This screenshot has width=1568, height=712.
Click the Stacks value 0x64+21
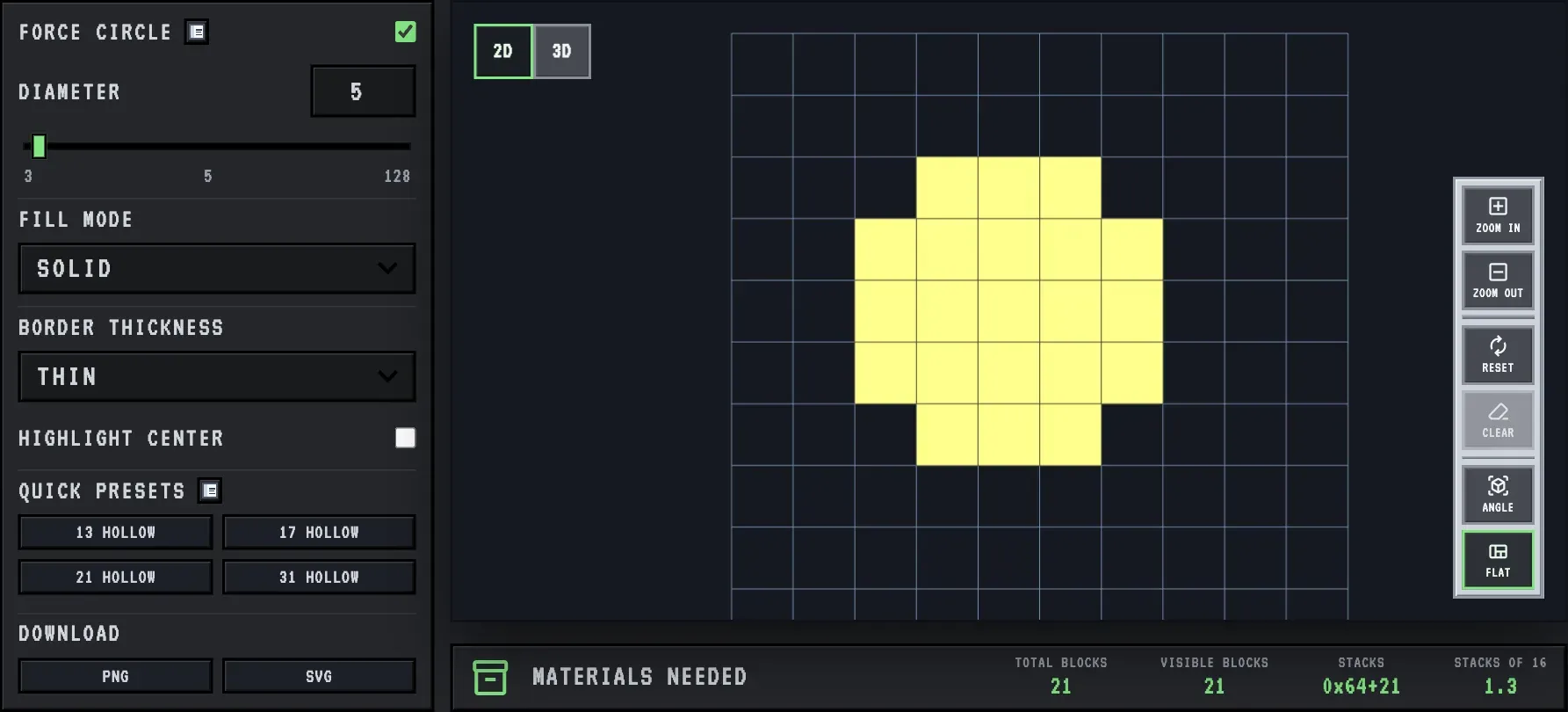click(x=1362, y=687)
